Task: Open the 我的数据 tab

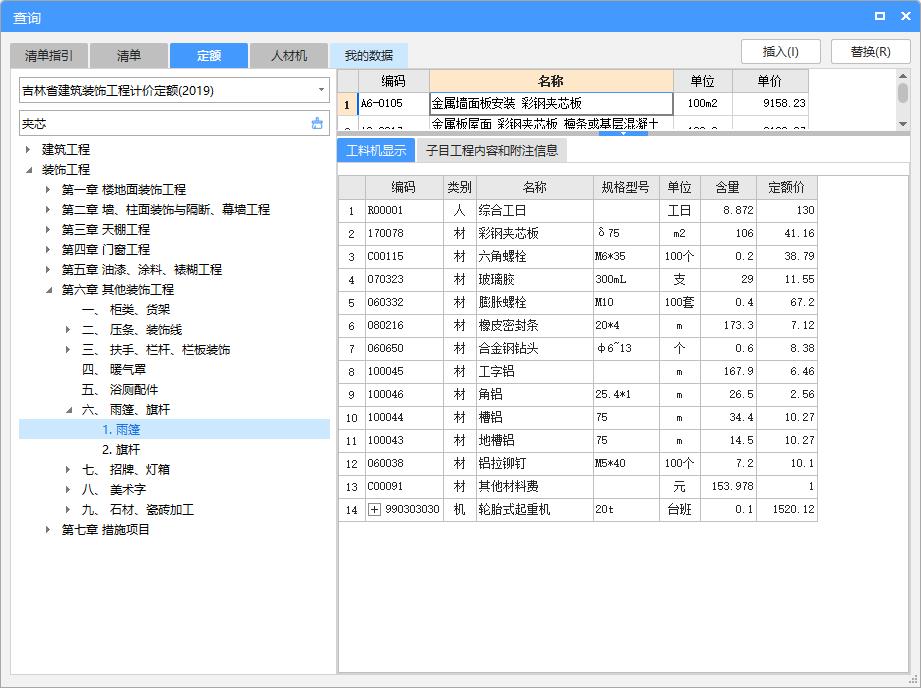Action: click(369, 55)
